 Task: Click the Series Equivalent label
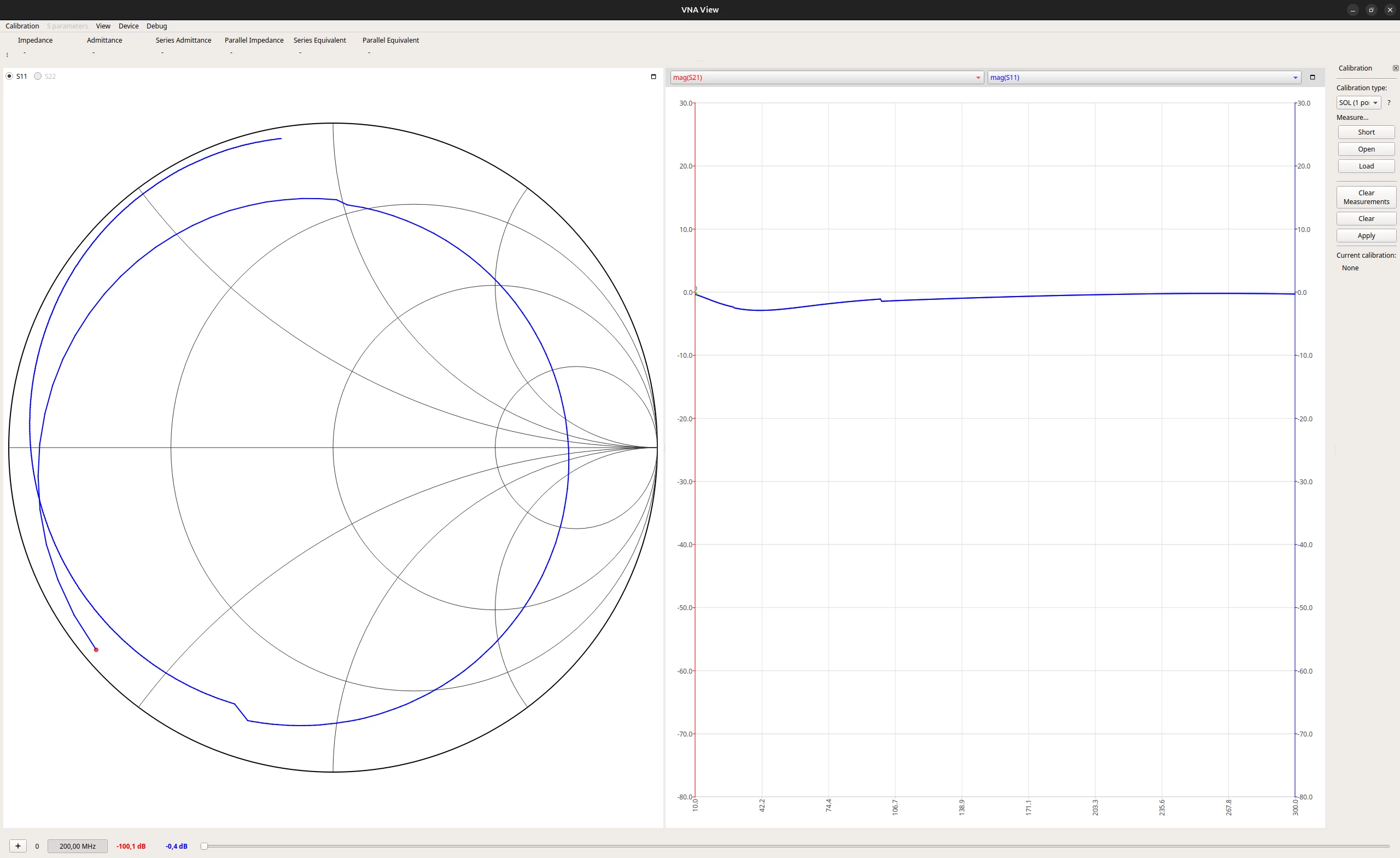320,40
